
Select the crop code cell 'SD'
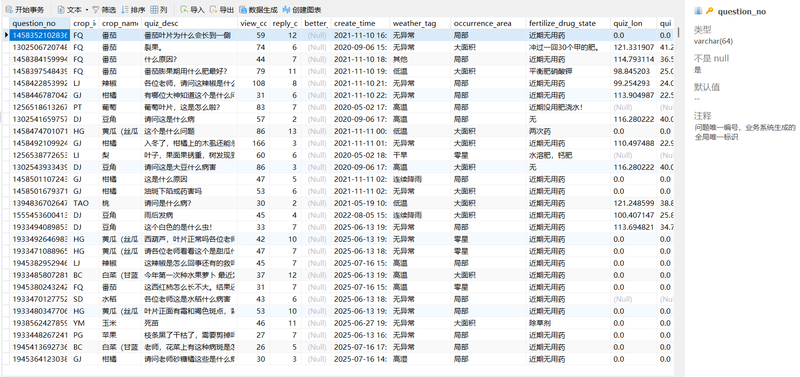(x=85, y=299)
